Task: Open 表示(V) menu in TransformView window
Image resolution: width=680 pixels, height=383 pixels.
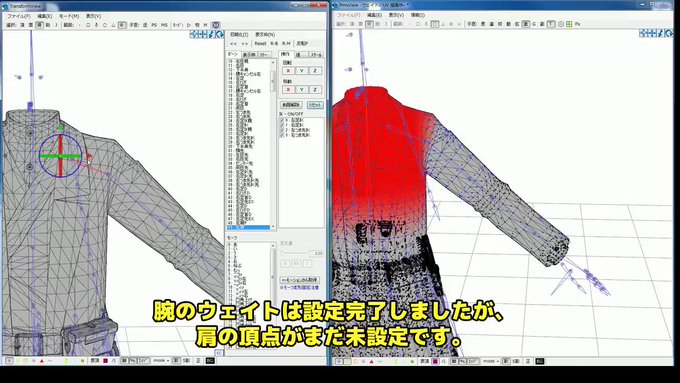Action: click(x=93, y=16)
